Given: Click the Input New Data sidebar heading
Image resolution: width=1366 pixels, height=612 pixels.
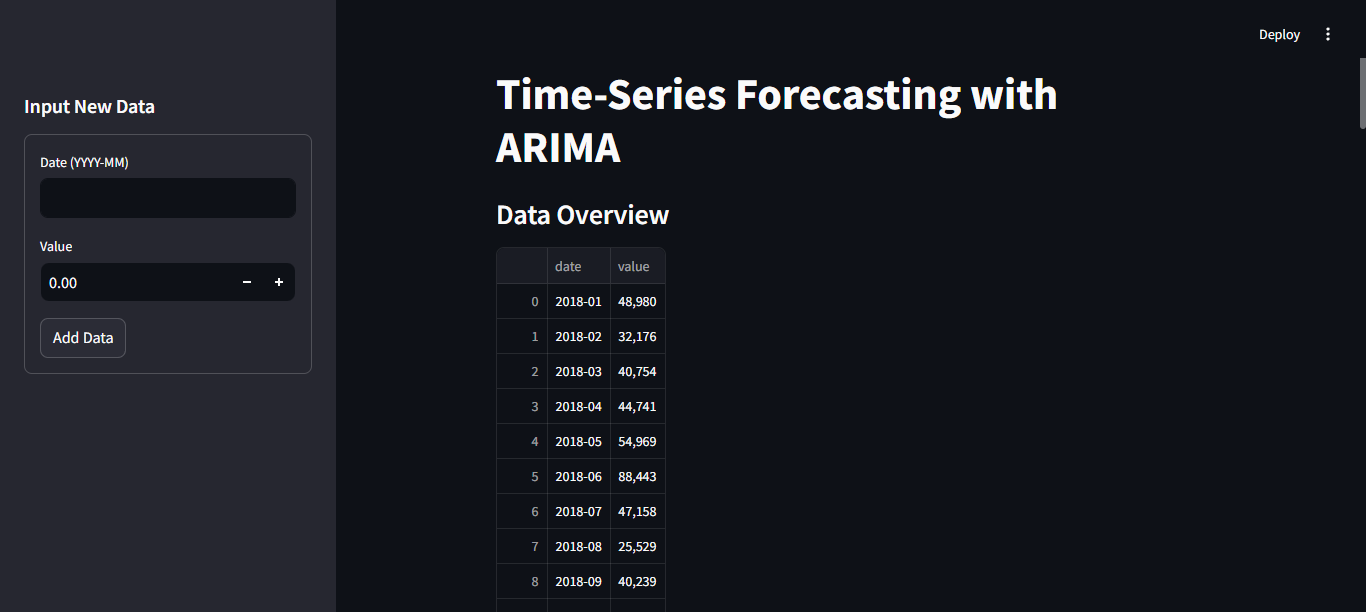Looking at the screenshot, I should tap(89, 106).
